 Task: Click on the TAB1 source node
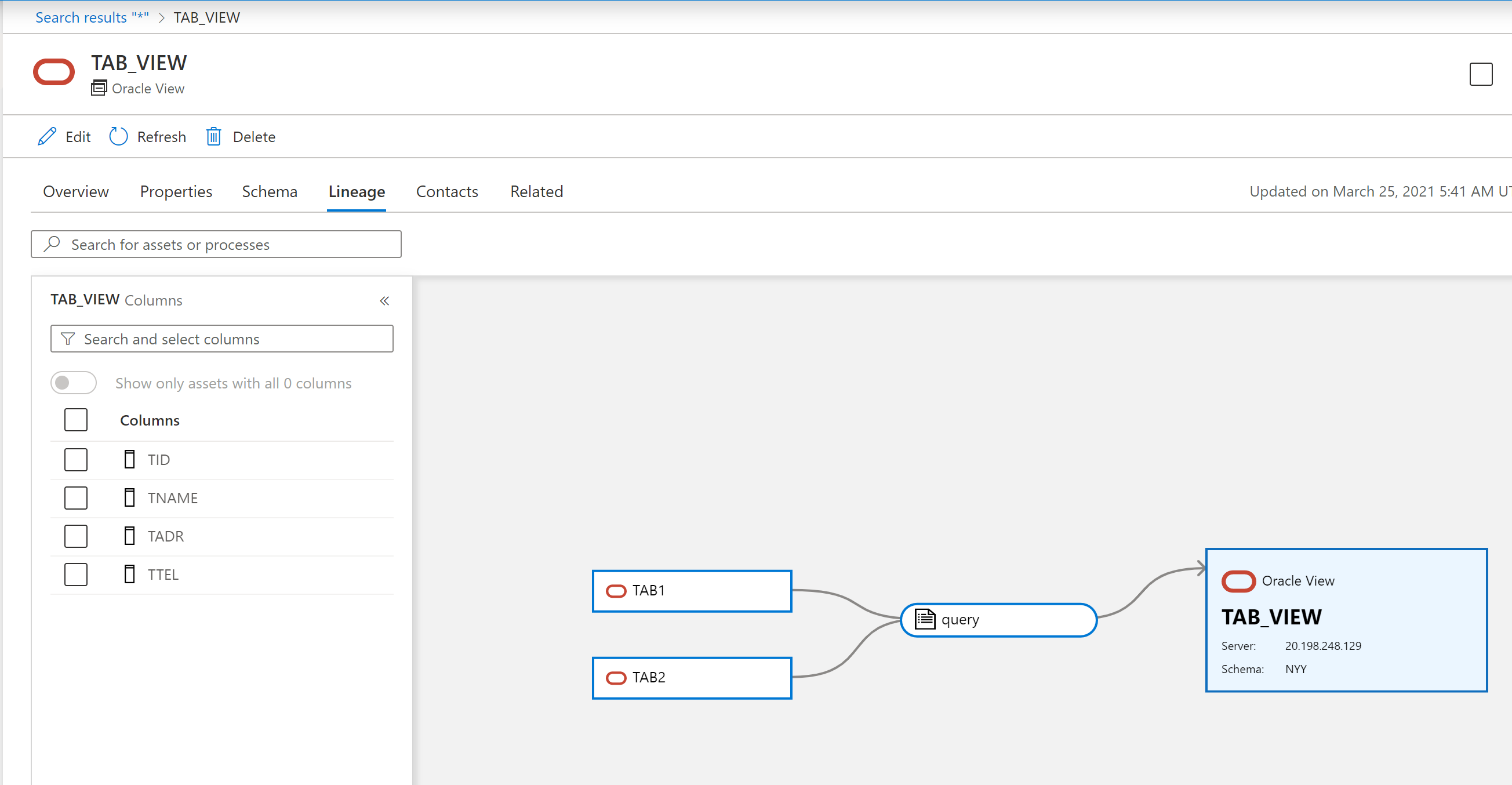point(692,590)
